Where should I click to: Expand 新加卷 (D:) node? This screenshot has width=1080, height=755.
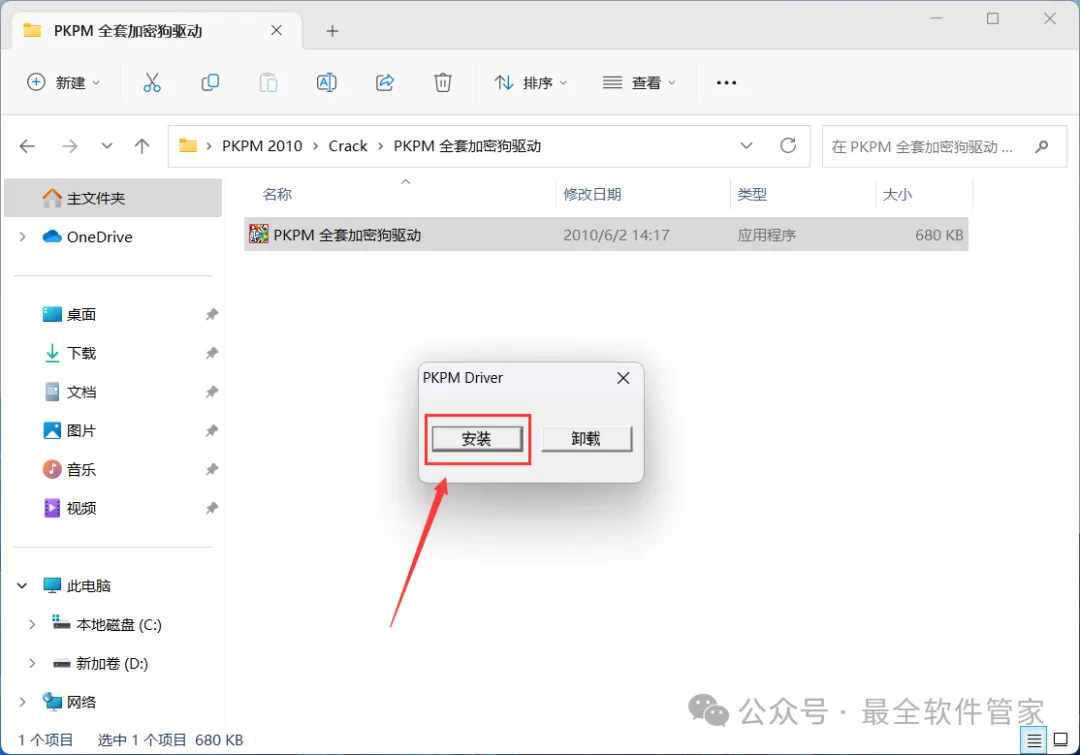pyautogui.click(x=32, y=663)
